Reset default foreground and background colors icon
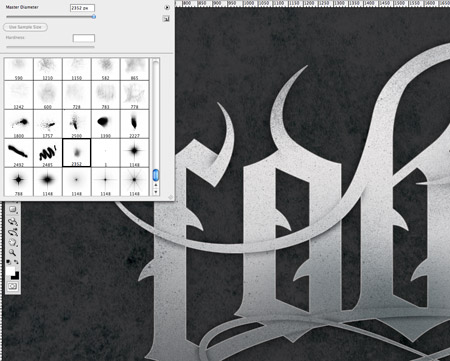The image size is (450, 361). (8, 262)
